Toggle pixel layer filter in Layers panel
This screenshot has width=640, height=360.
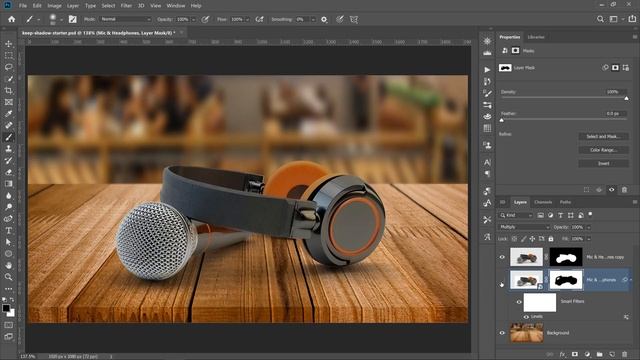[540, 215]
